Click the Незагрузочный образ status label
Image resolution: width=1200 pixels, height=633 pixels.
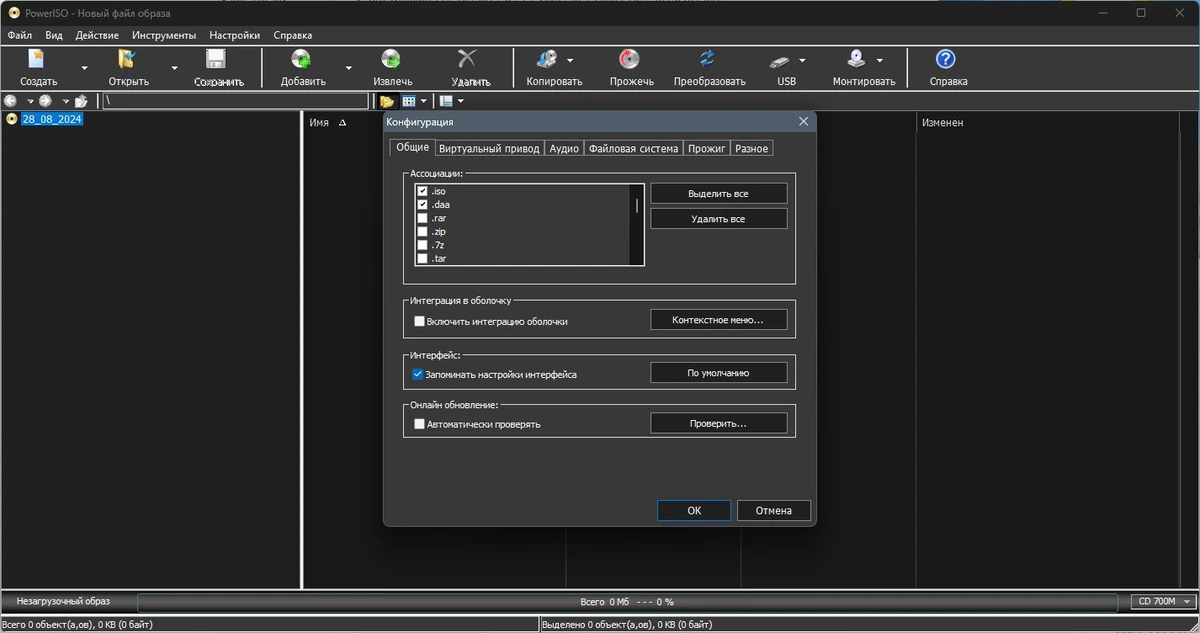[63, 601]
